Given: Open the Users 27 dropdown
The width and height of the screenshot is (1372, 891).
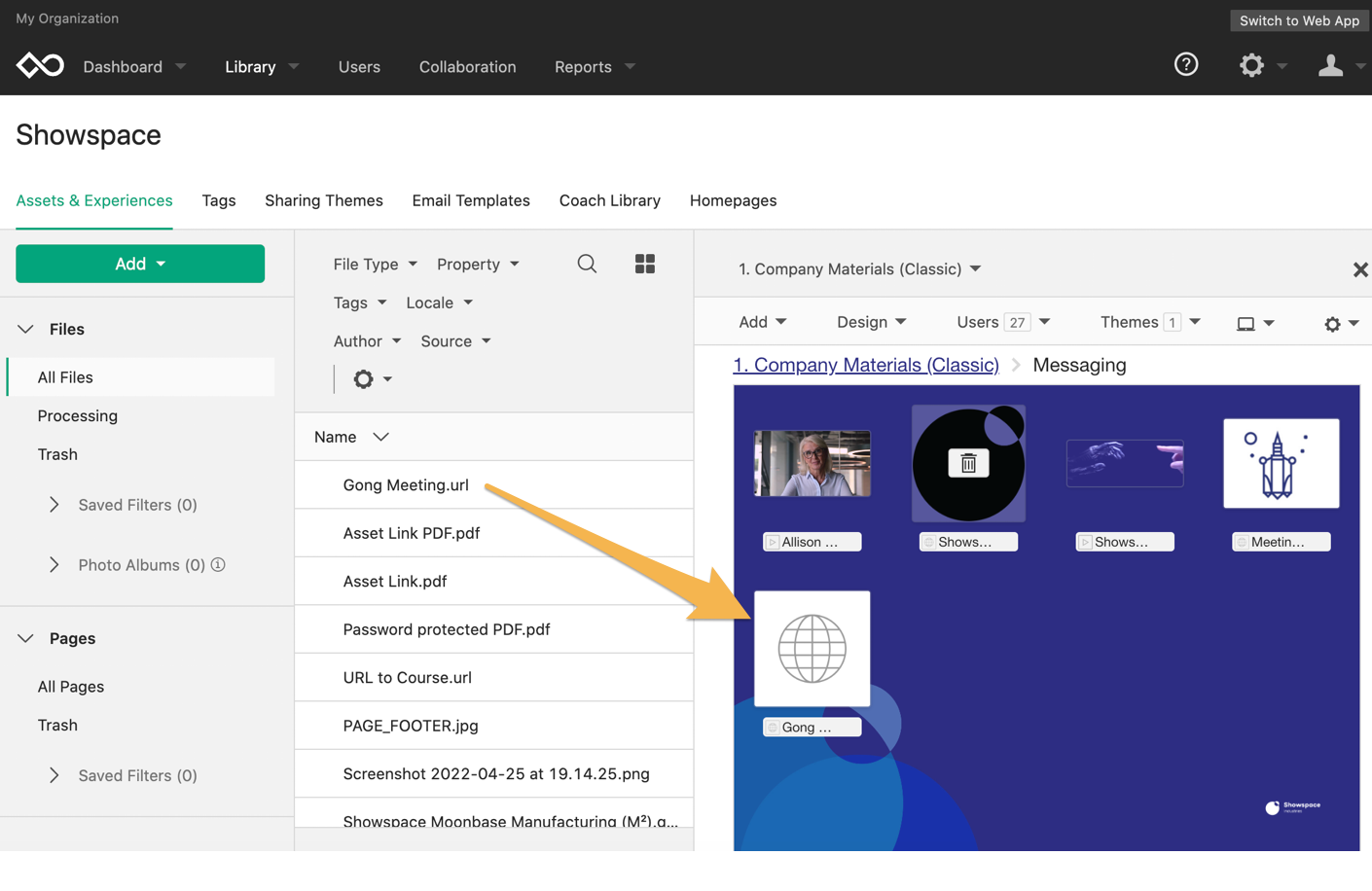Looking at the screenshot, I should coord(1003,322).
